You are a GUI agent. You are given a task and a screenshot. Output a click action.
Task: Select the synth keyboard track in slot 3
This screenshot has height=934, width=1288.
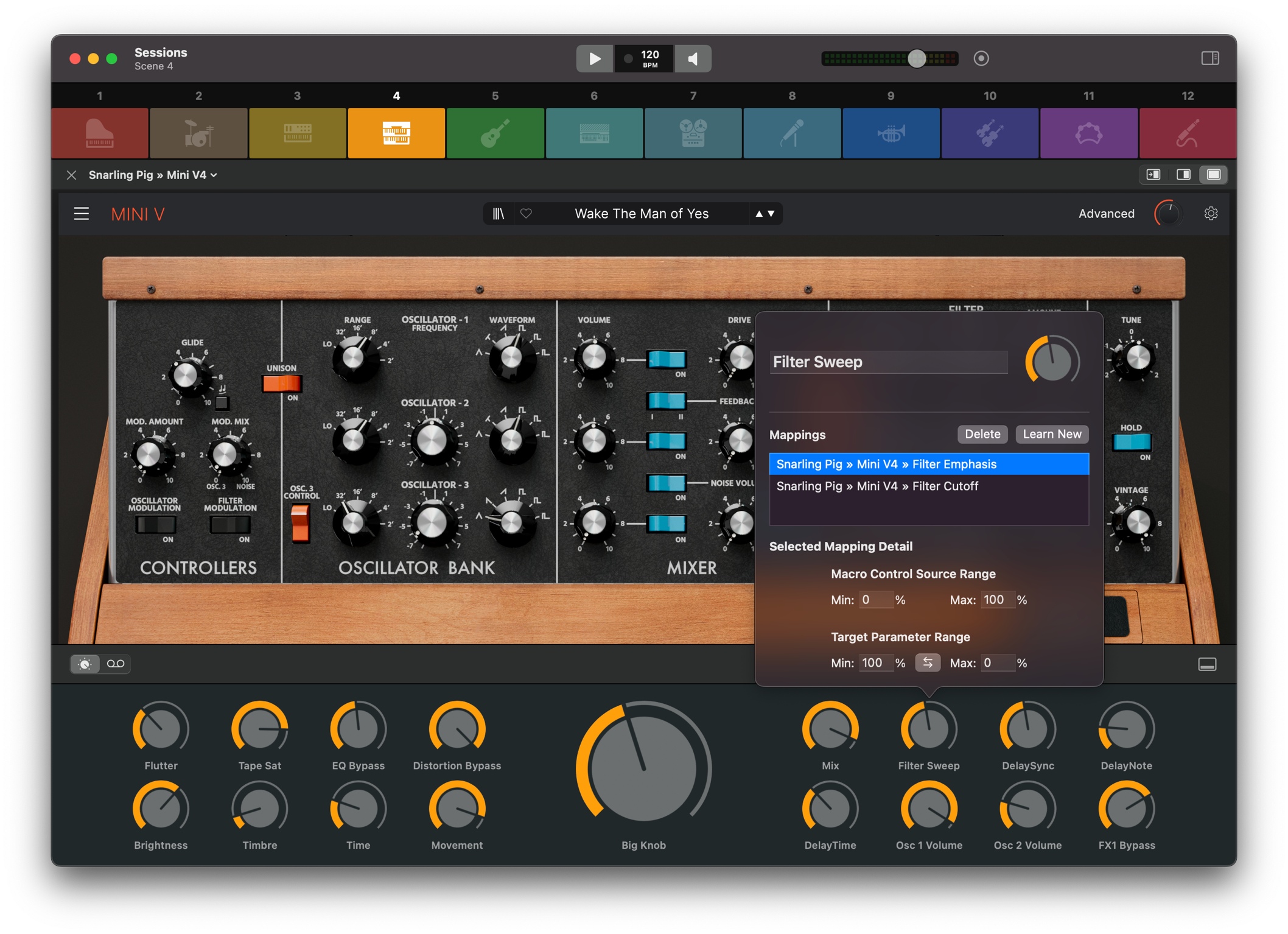(x=298, y=133)
